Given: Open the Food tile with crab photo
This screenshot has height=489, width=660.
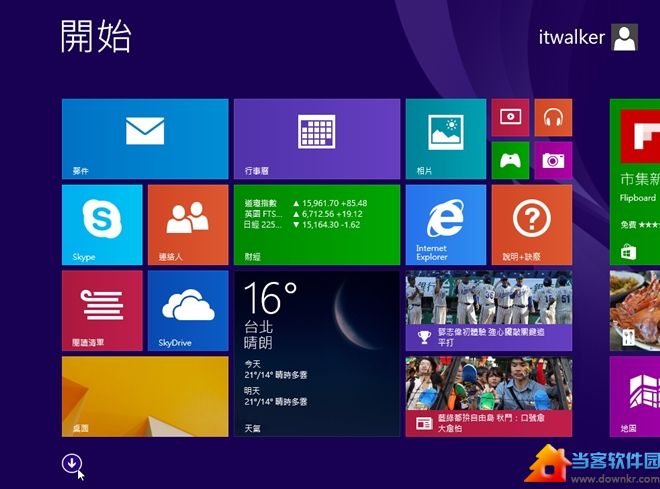Looking at the screenshot, I should click(x=635, y=311).
